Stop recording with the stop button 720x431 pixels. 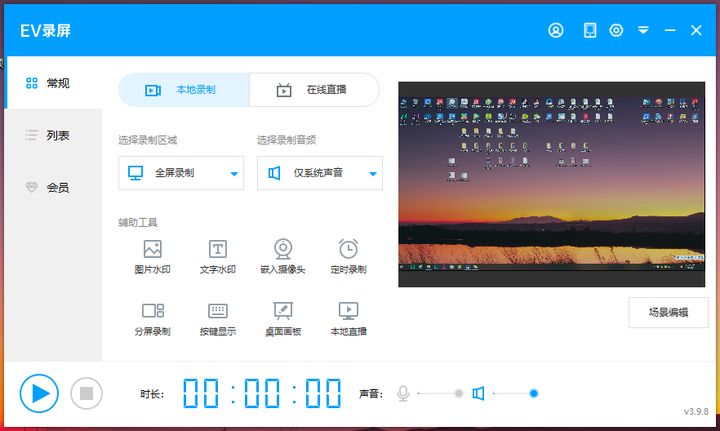(86, 393)
